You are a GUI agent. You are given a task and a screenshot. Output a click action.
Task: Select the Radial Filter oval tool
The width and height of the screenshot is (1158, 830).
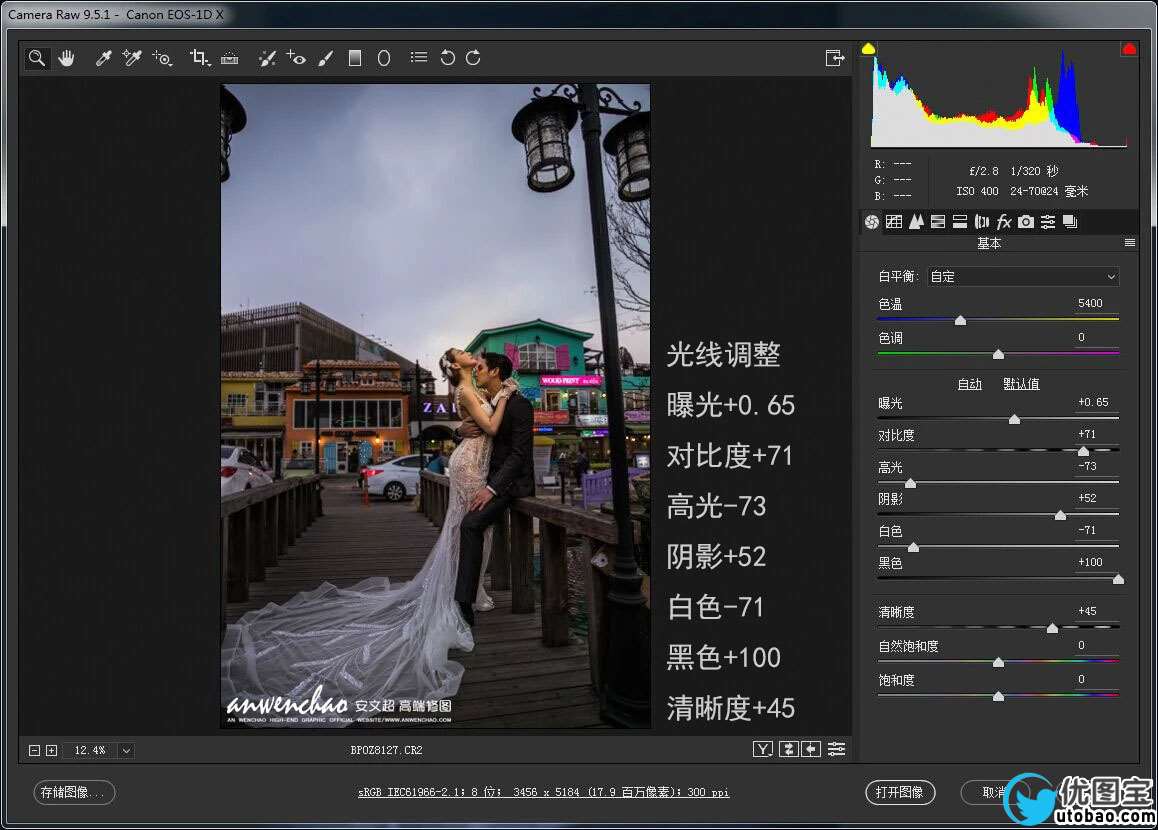click(x=384, y=58)
